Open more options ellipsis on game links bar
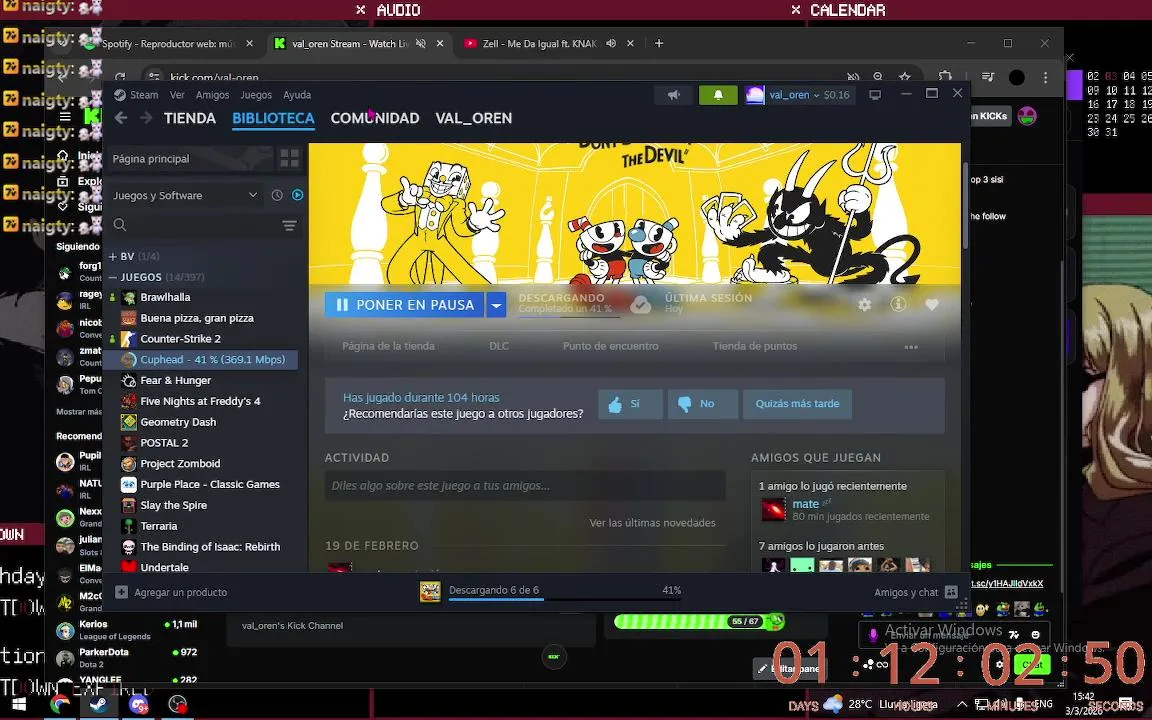 coord(911,347)
